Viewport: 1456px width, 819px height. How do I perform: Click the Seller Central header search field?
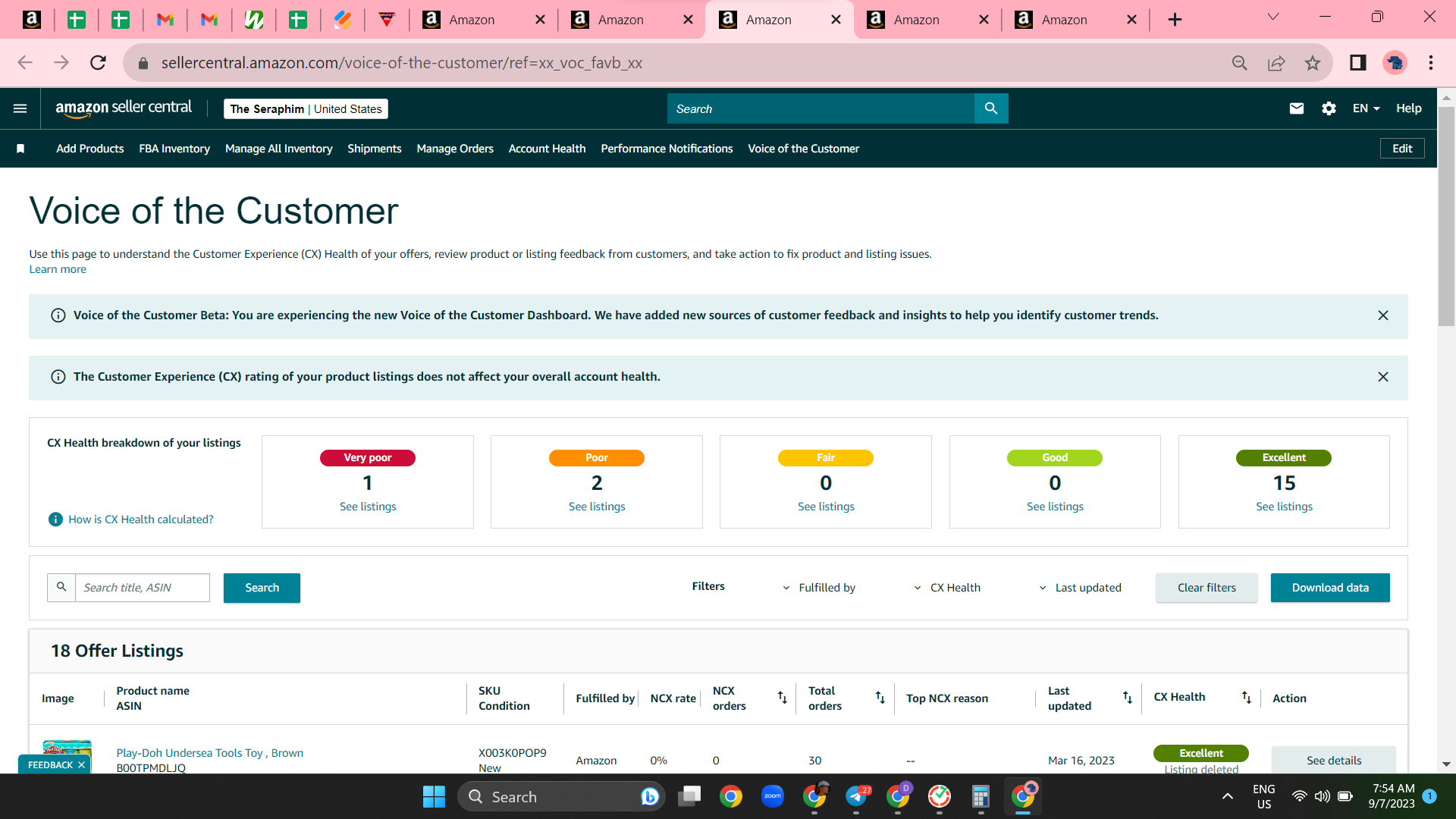pyautogui.click(x=821, y=108)
